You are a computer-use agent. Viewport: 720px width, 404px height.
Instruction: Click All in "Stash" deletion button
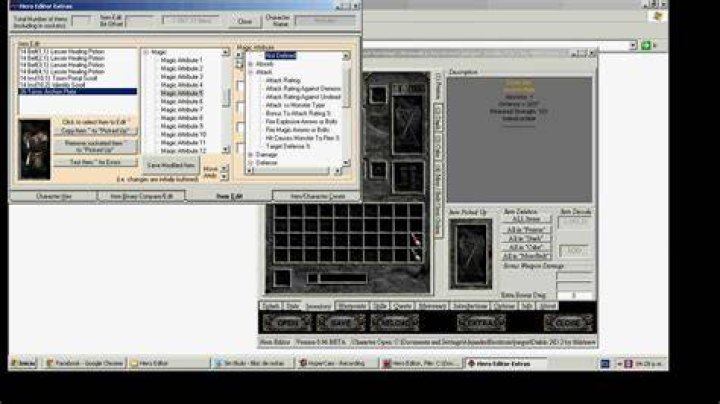click(526, 239)
